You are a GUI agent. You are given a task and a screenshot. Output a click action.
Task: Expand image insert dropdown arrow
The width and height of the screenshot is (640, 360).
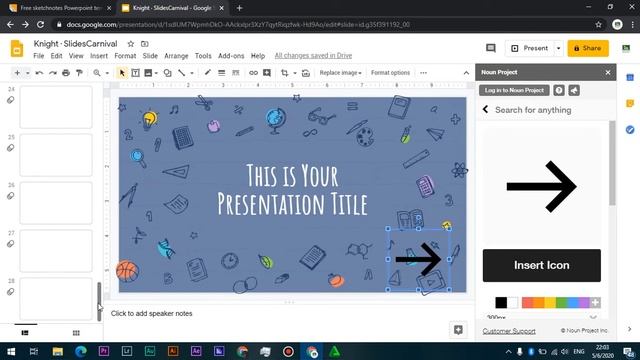coord(156,73)
